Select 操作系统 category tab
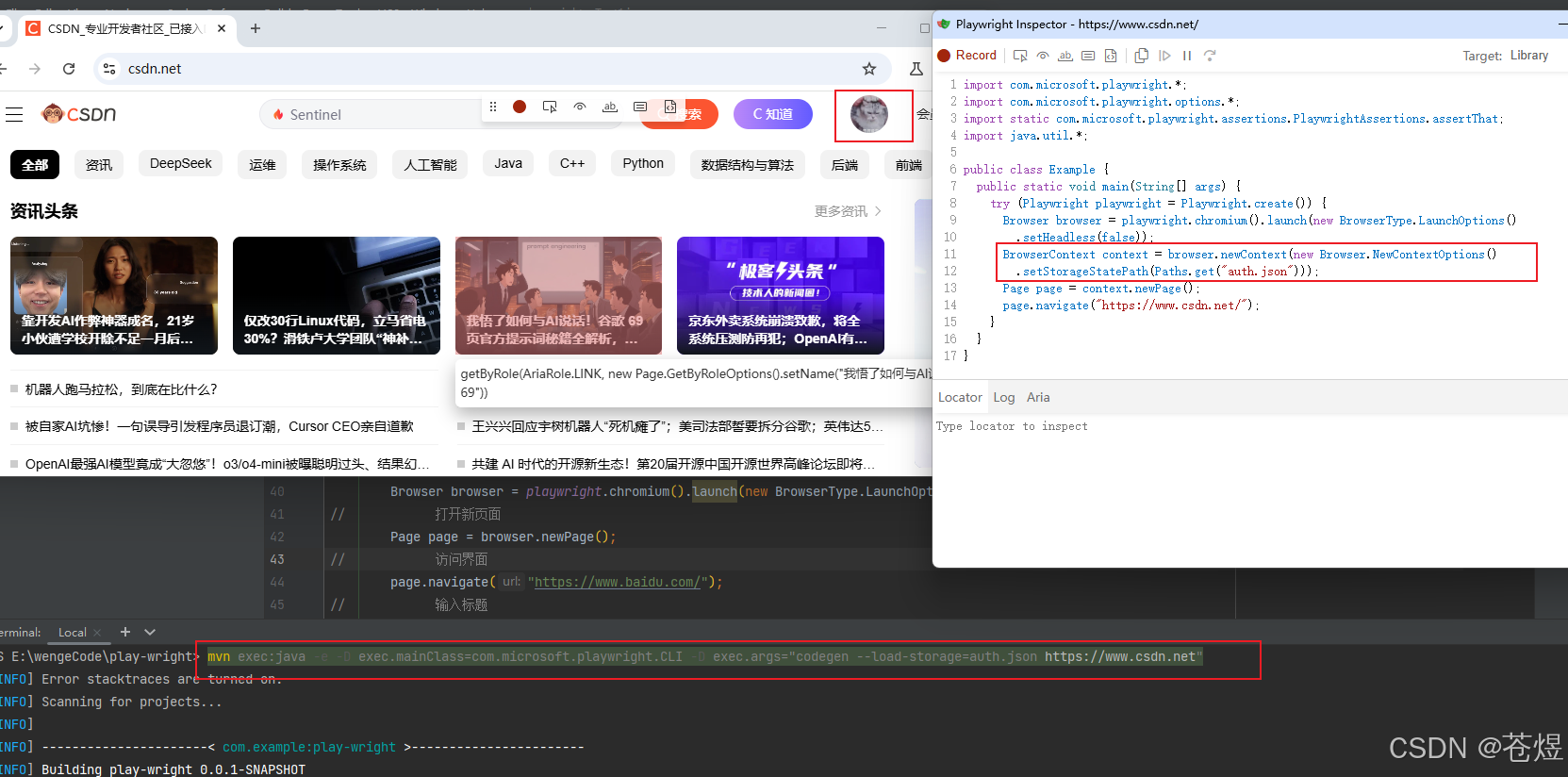This screenshot has width=1568, height=777. (x=339, y=164)
